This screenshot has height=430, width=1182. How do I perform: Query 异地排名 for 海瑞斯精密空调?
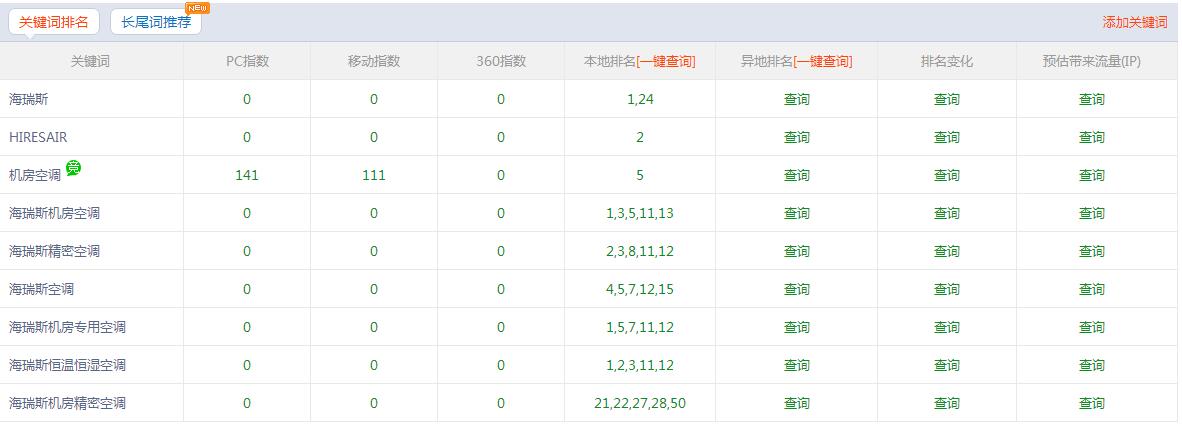[x=796, y=251]
